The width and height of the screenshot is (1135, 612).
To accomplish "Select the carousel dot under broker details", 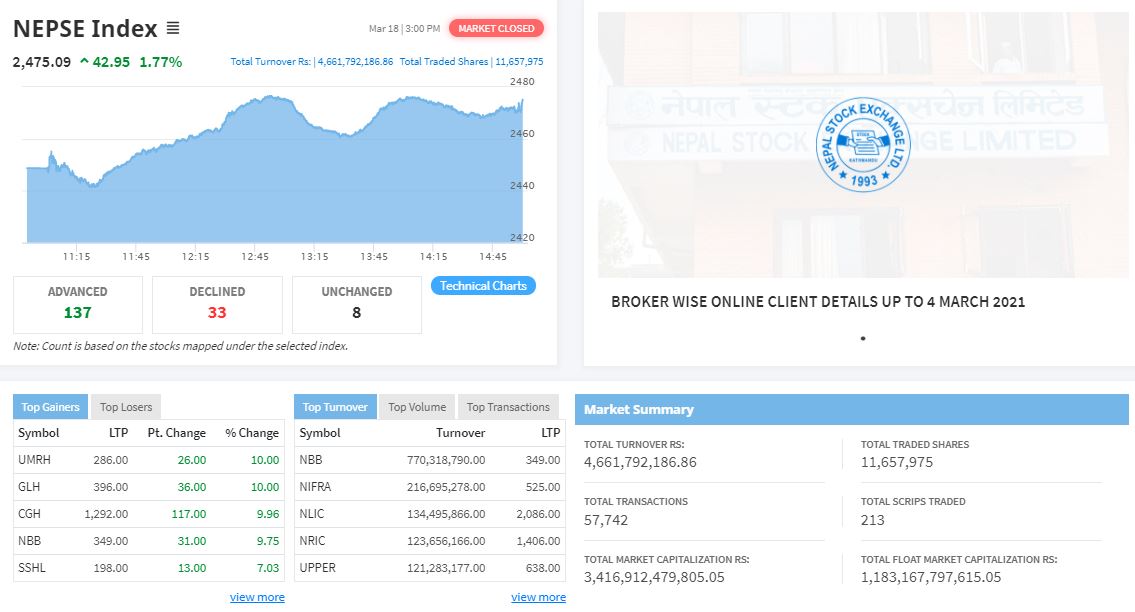I will (x=863, y=338).
